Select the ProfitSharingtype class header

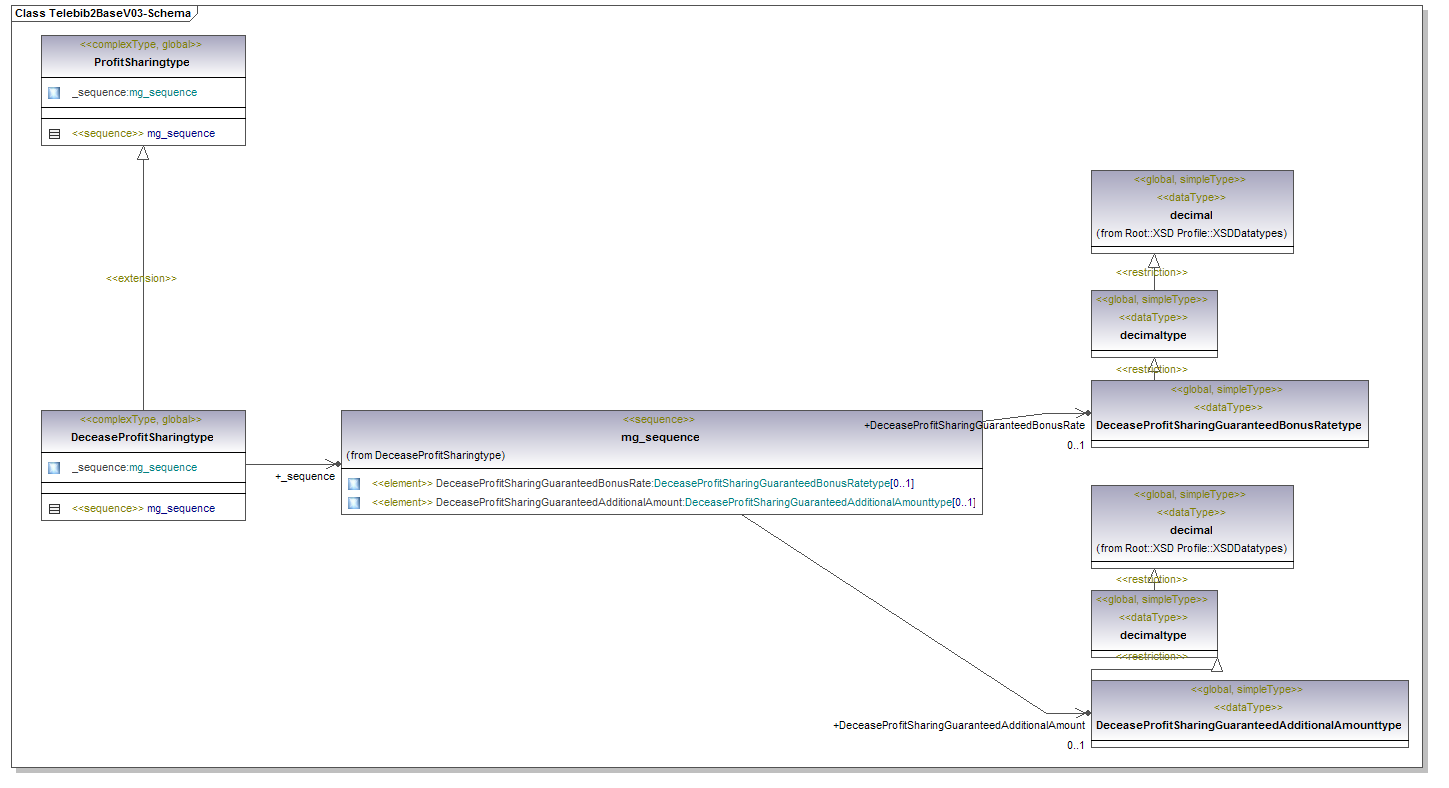pos(142,62)
